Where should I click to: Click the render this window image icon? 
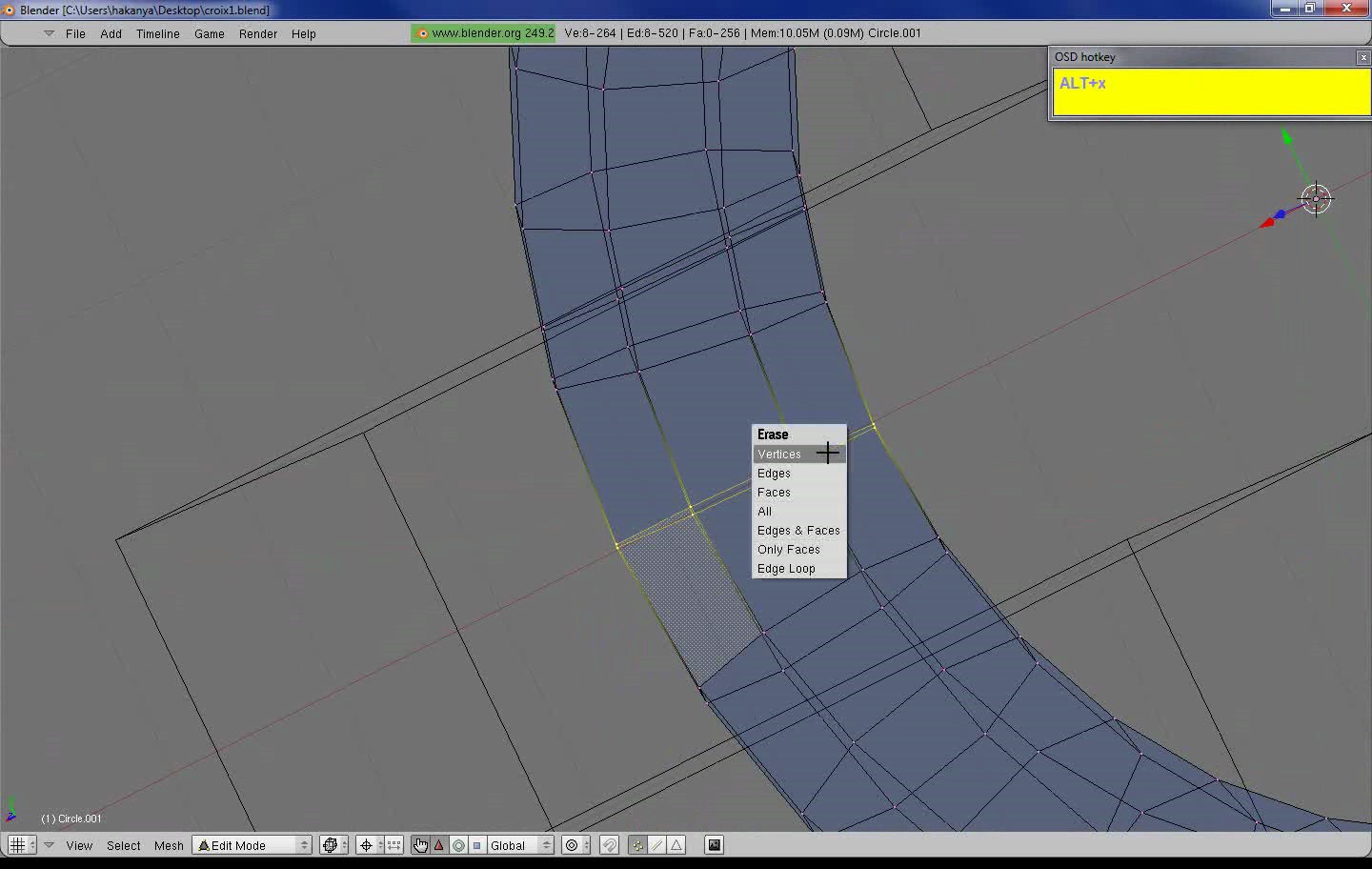pyautogui.click(x=714, y=845)
